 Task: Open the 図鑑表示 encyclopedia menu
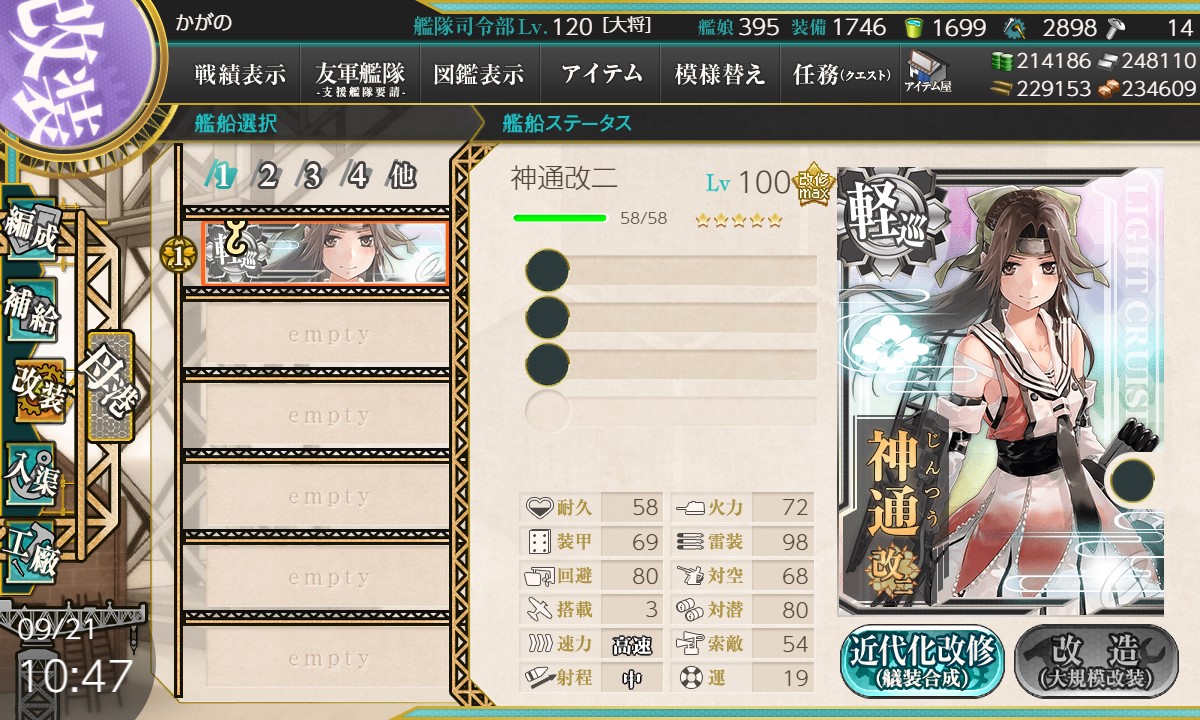click(479, 73)
